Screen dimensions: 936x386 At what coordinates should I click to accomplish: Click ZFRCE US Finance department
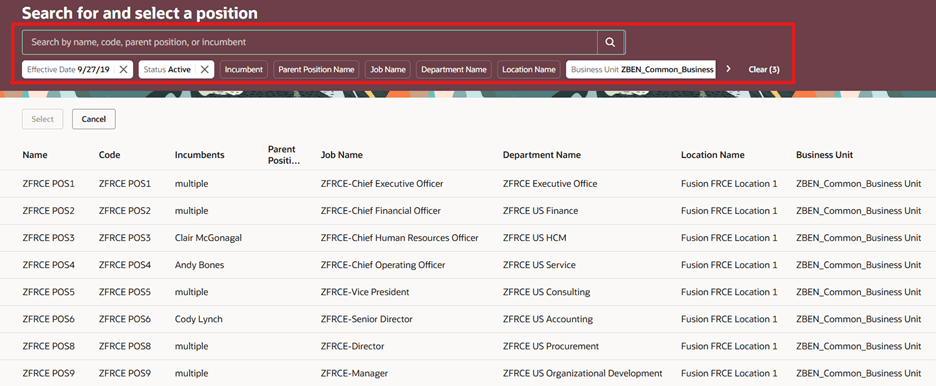[x=540, y=211]
